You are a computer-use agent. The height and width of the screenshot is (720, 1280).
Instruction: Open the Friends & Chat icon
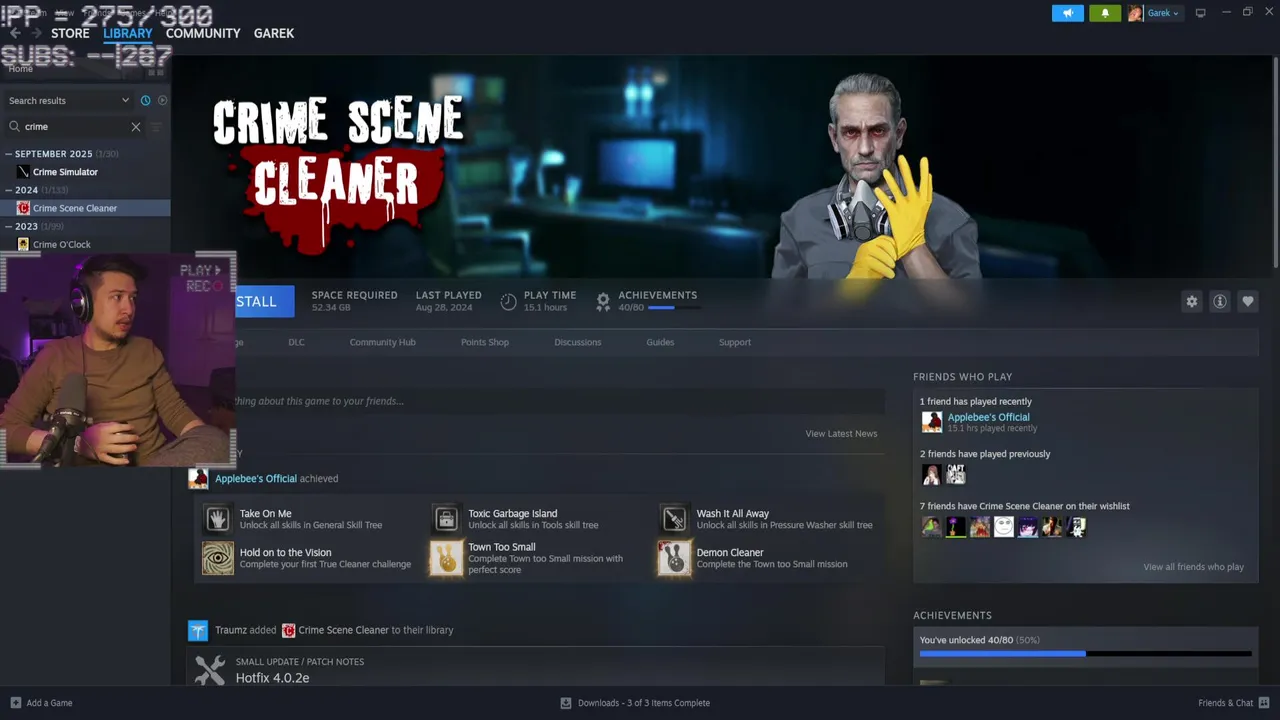pos(1263,703)
